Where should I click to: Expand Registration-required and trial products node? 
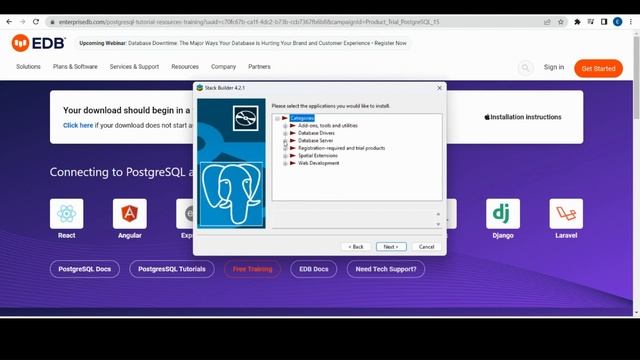point(285,148)
